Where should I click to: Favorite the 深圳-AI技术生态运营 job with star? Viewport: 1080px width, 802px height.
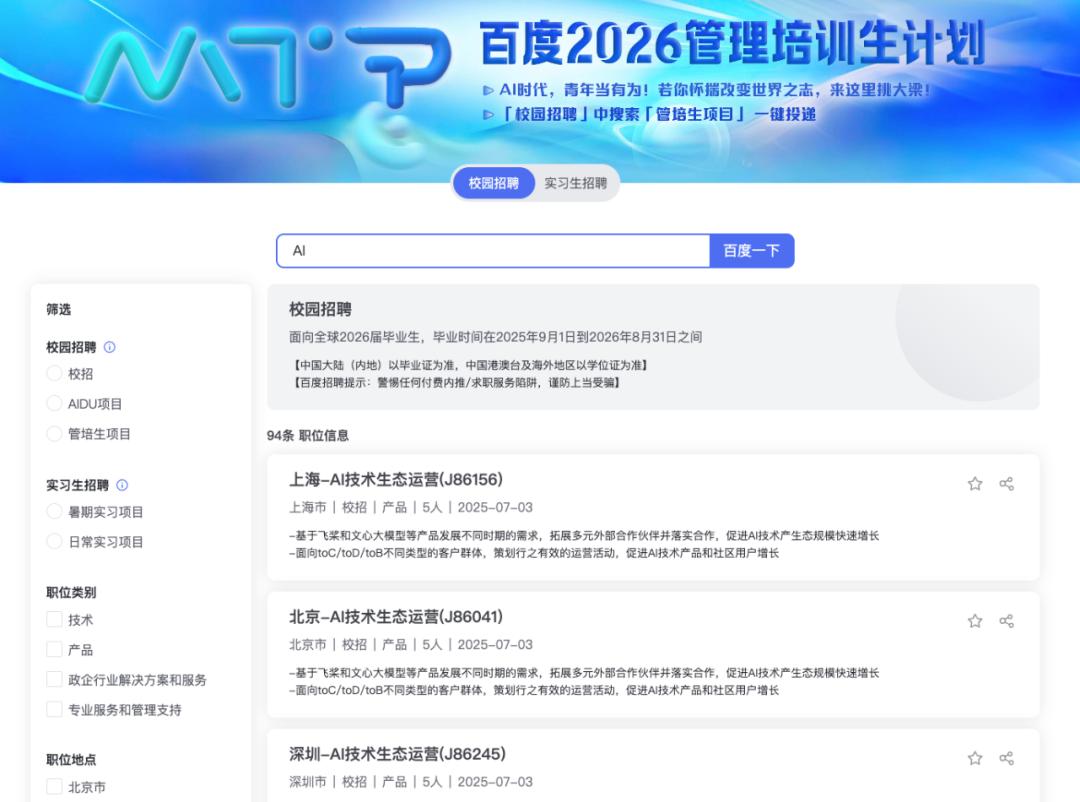975,758
